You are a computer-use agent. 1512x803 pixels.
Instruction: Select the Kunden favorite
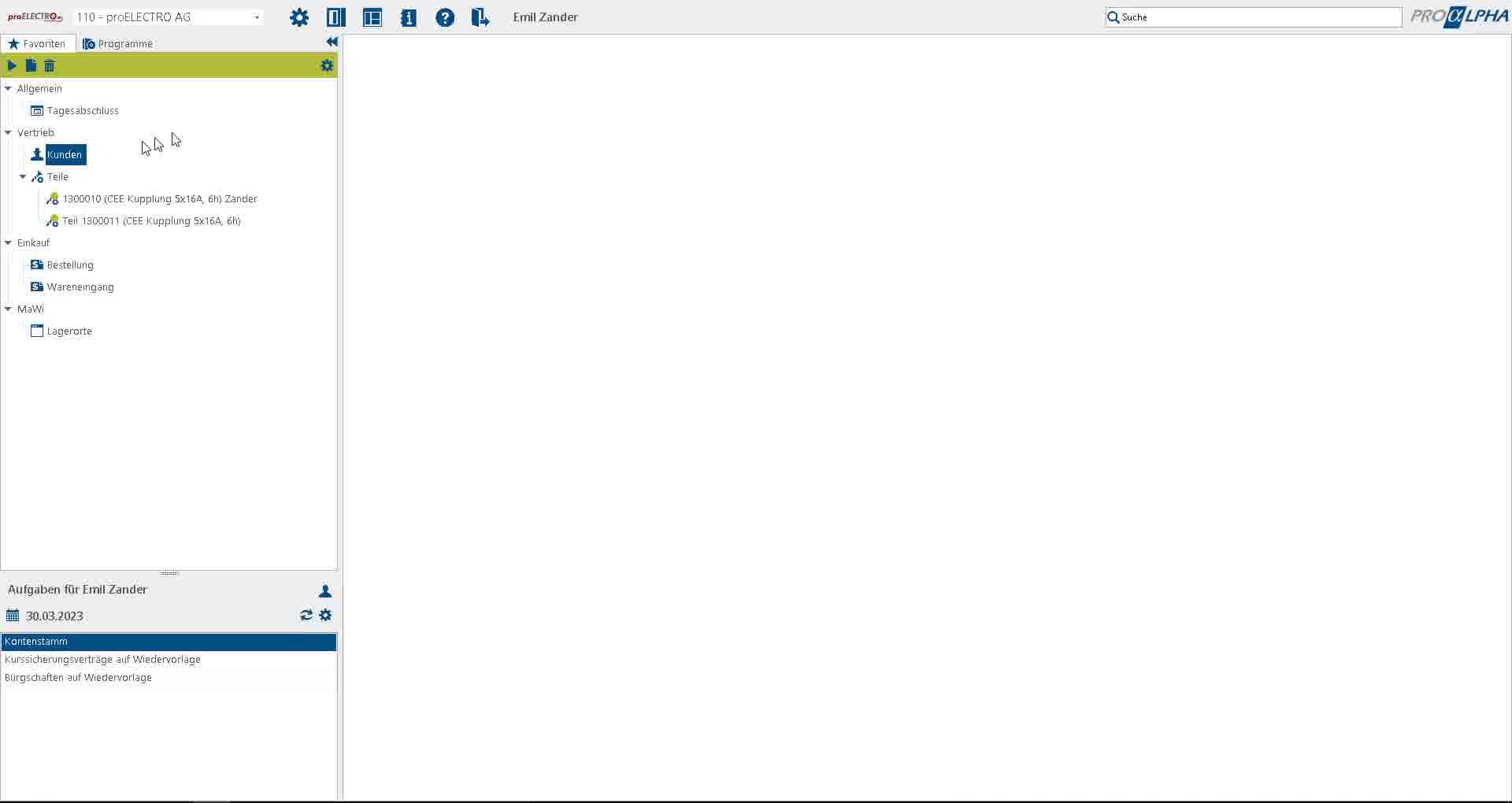coord(65,154)
